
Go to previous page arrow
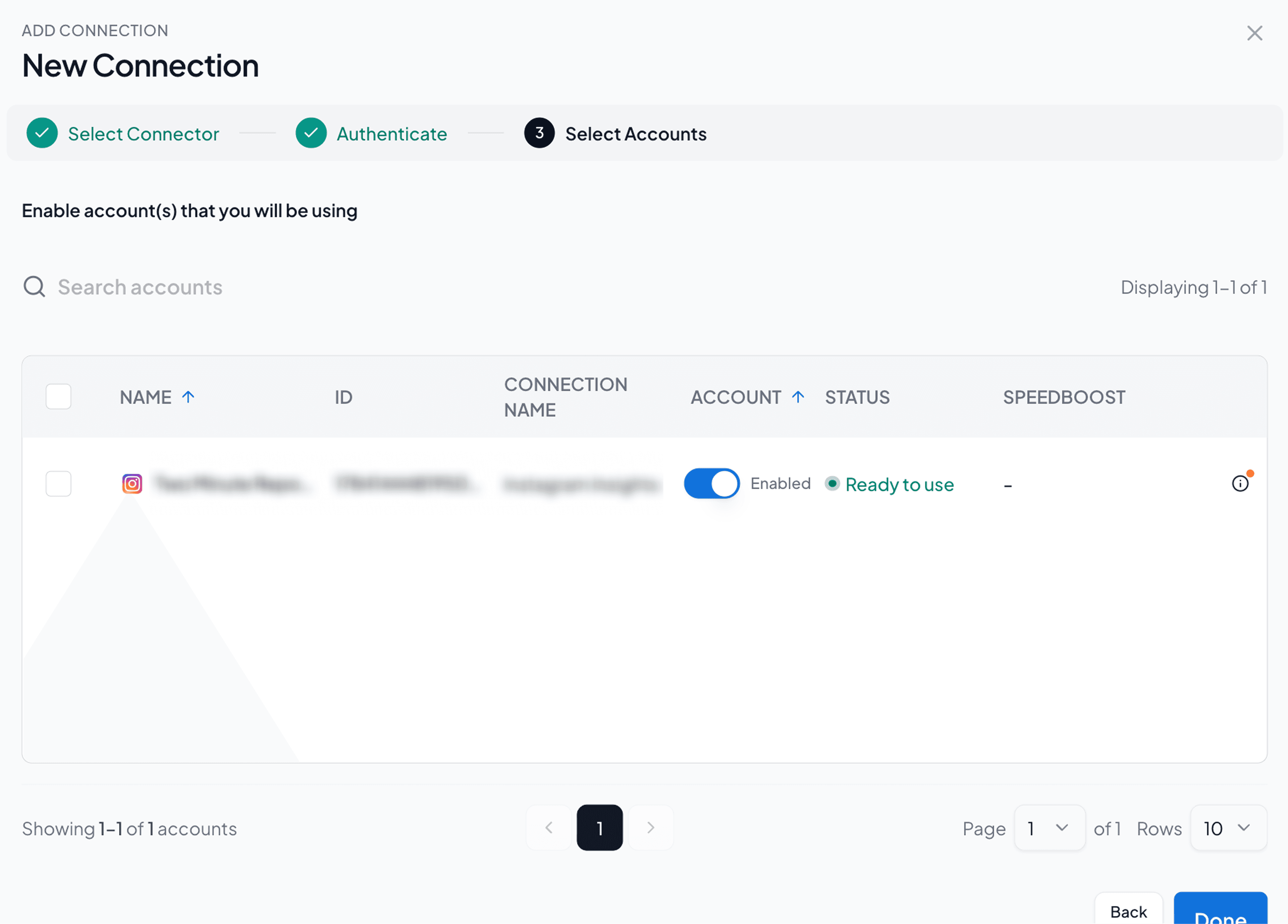tap(549, 827)
